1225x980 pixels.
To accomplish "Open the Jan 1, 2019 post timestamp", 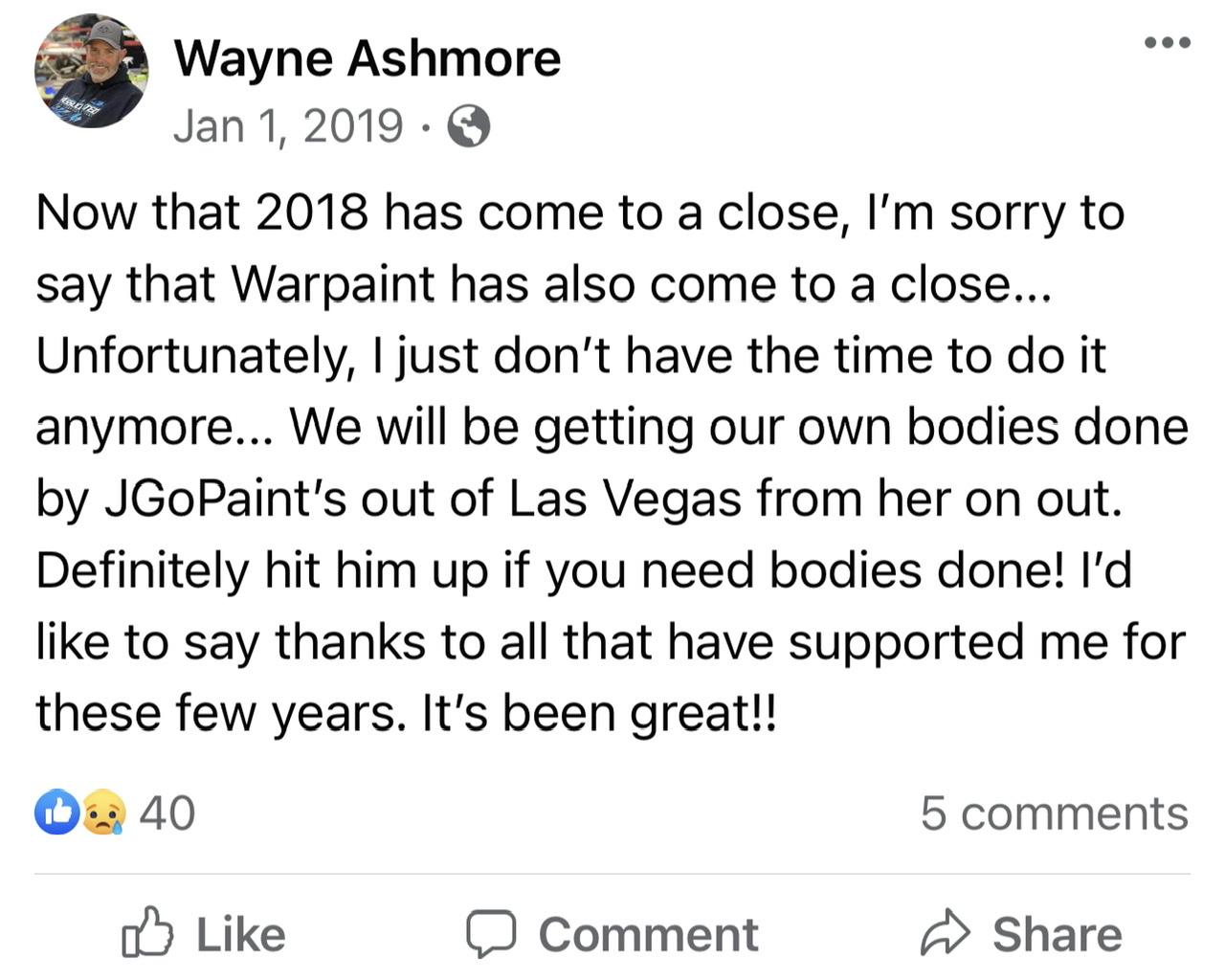I will click(x=288, y=125).
